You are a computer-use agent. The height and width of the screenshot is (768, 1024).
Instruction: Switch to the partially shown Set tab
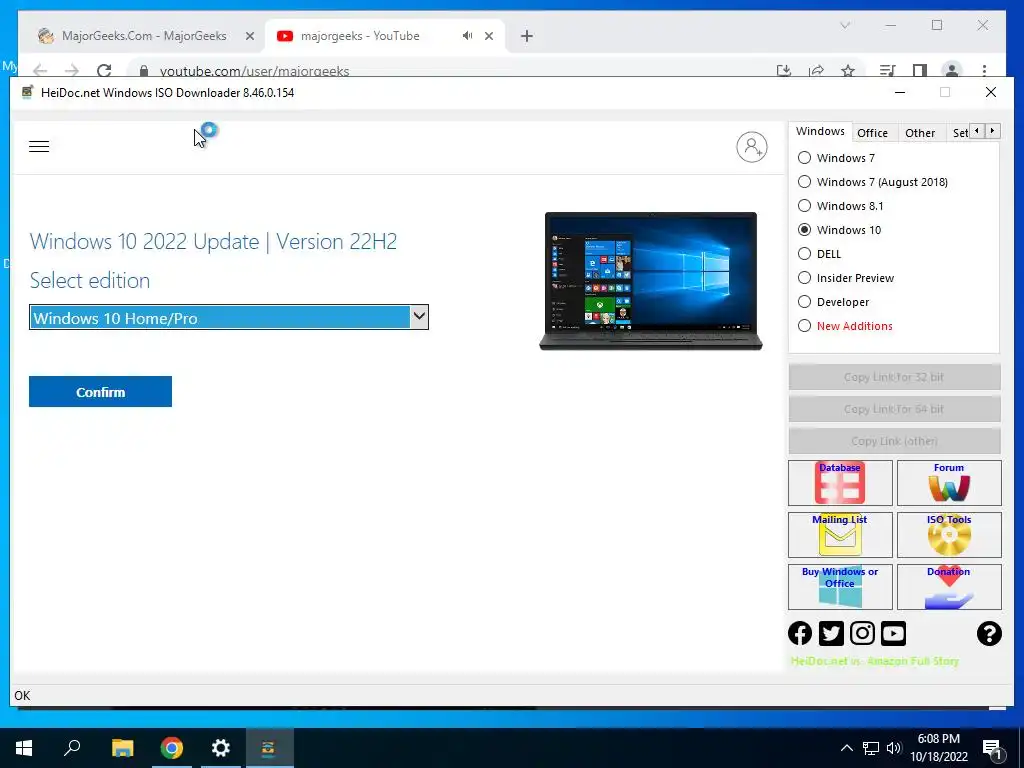(960, 133)
